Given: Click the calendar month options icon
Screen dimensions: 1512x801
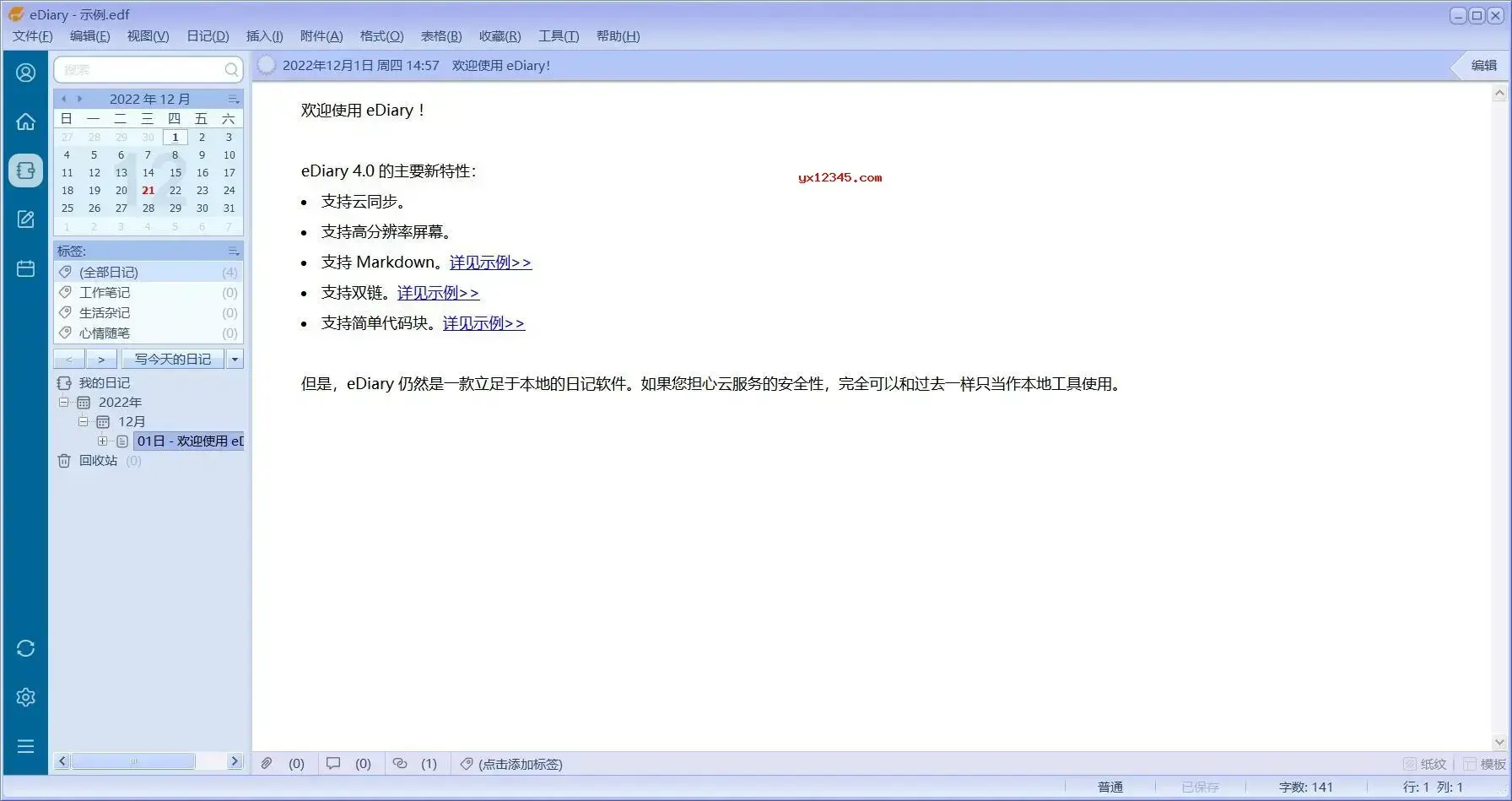Looking at the screenshot, I should point(234,99).
